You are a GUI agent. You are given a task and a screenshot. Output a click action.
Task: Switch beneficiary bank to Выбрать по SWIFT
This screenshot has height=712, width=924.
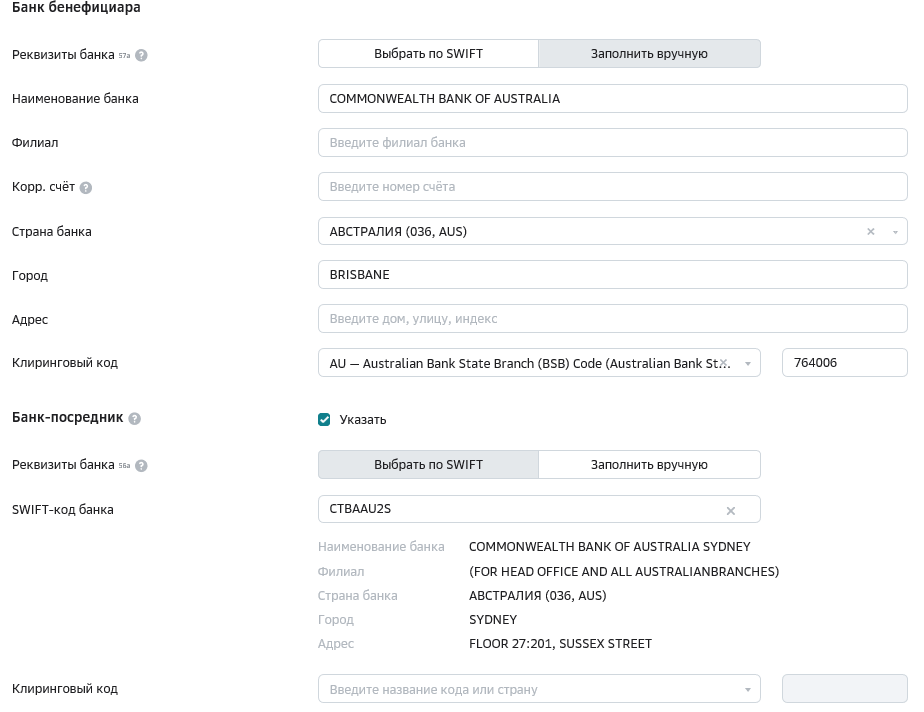(x=428, y=54)
